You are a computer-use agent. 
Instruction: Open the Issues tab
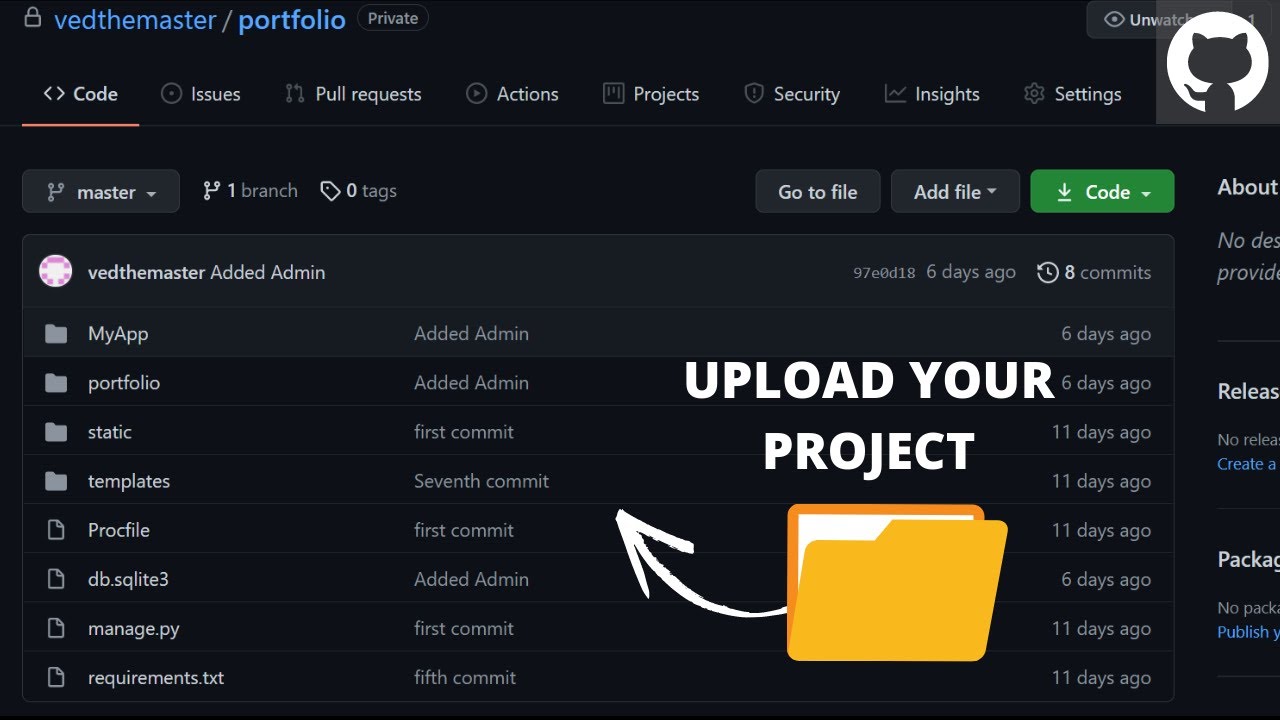coord(200,94)
